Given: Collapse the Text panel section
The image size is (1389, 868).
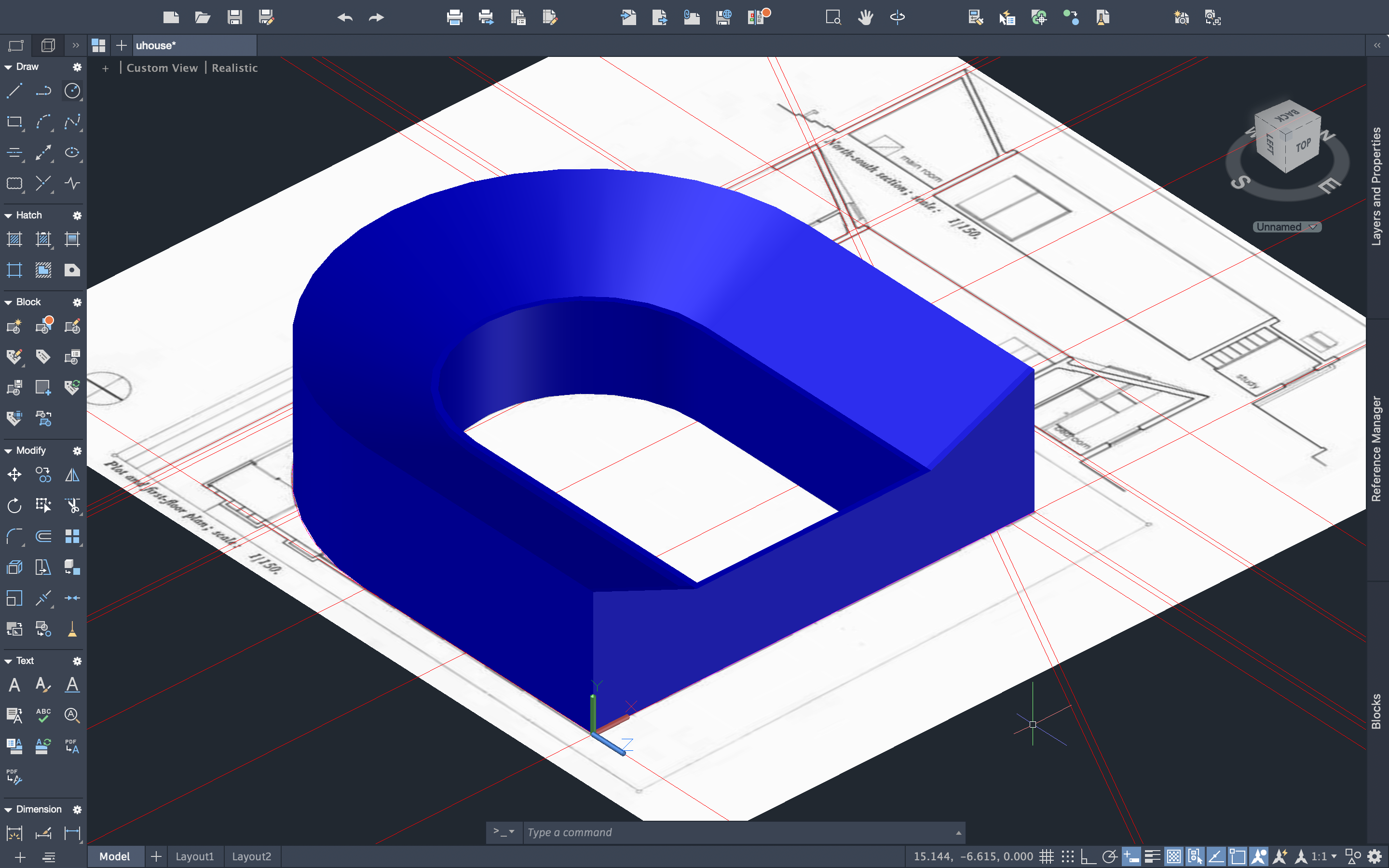Looking at the screenshot, I should [8, 661].
